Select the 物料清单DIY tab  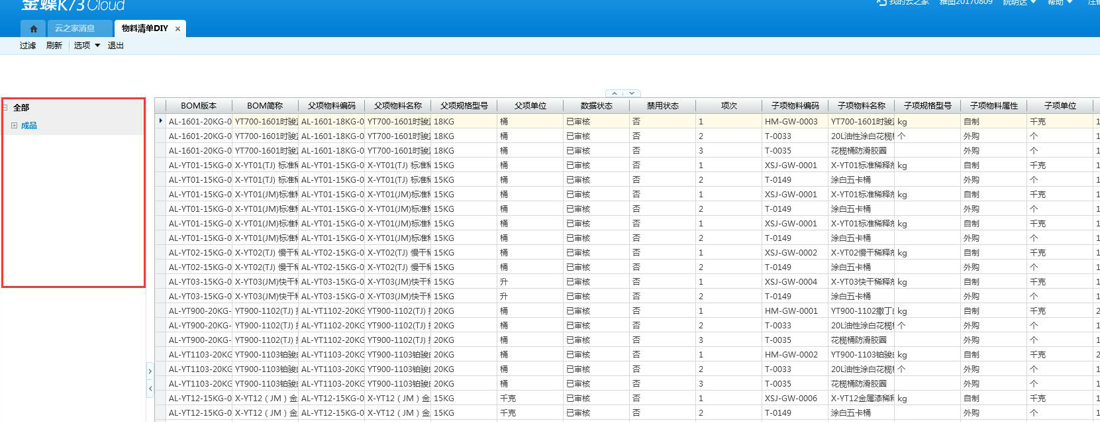click(144, 29)
